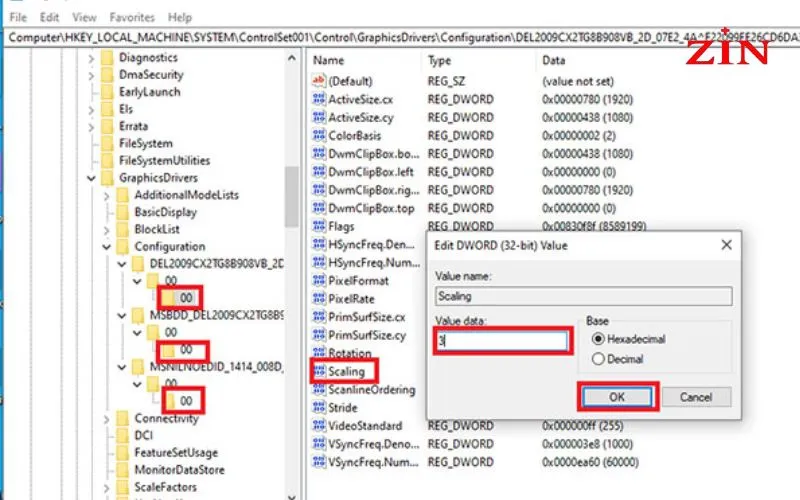Click the Value data input field

coord(502,341)
